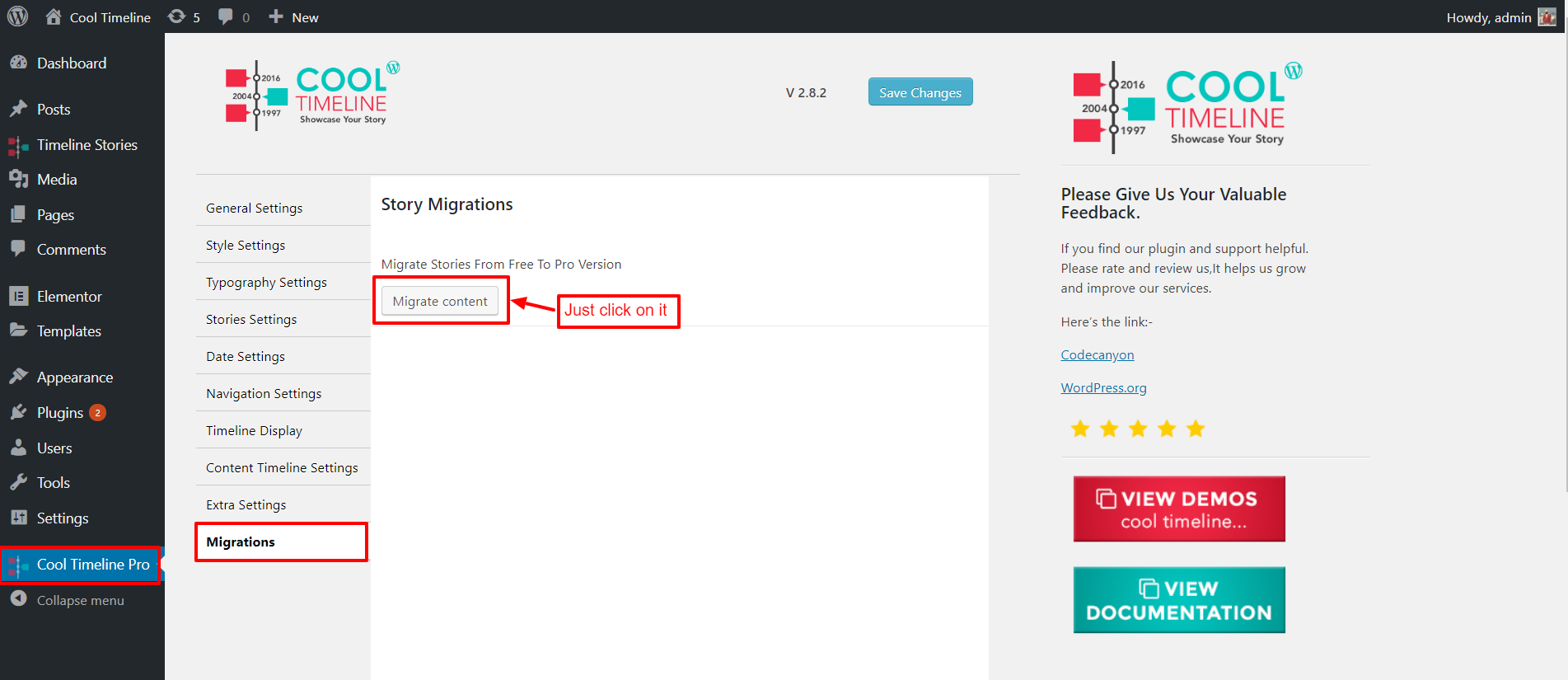This screenshot has width=1568, height=680.
Task: Click the Cool Timeline Pro sidebar icon
Action: click(x=18, y=565)
